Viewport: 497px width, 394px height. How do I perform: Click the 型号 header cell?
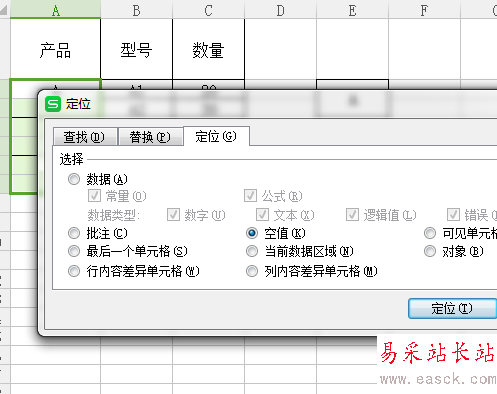(x=136, y=49)
